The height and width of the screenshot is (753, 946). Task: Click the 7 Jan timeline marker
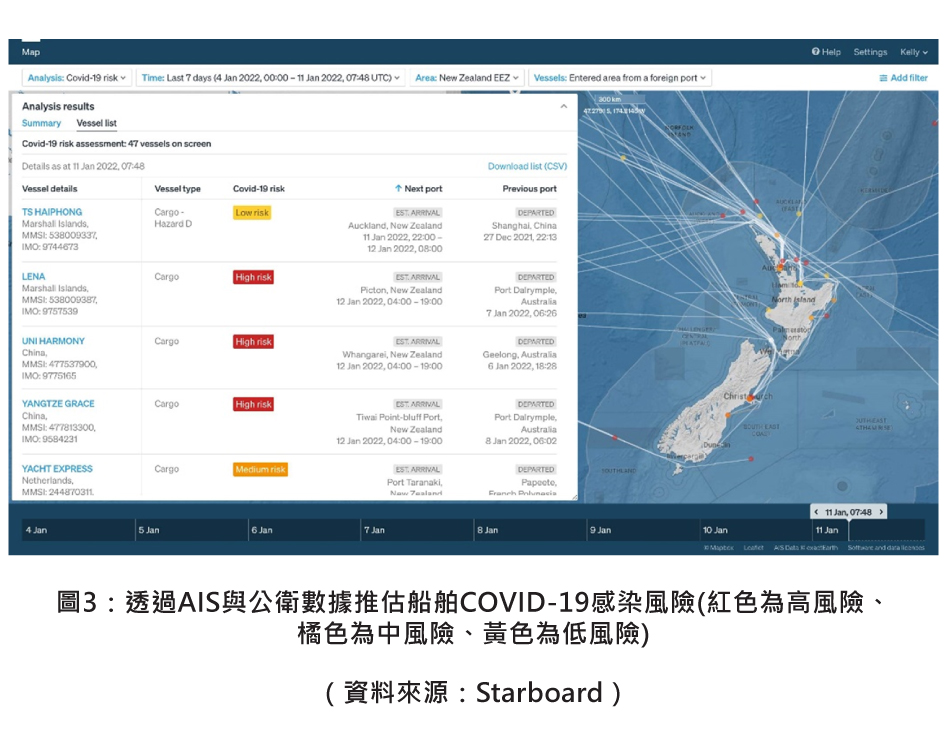(375, 530)
